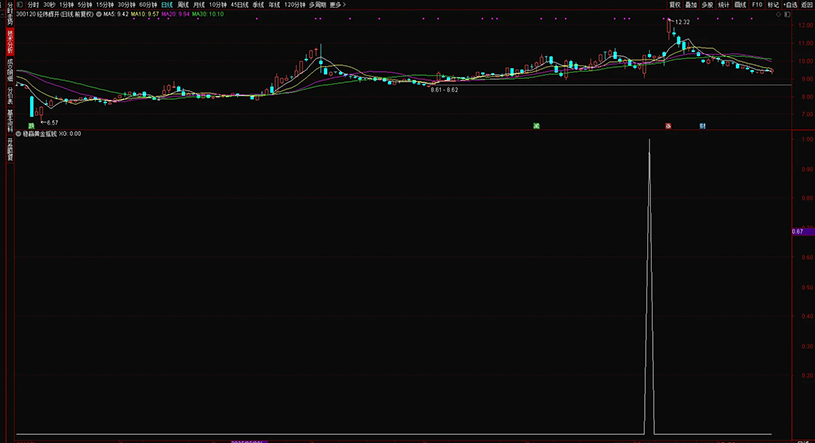Click the MA20: 9.94 label
The width and height of the screenshot is (815, 443).
175,15
